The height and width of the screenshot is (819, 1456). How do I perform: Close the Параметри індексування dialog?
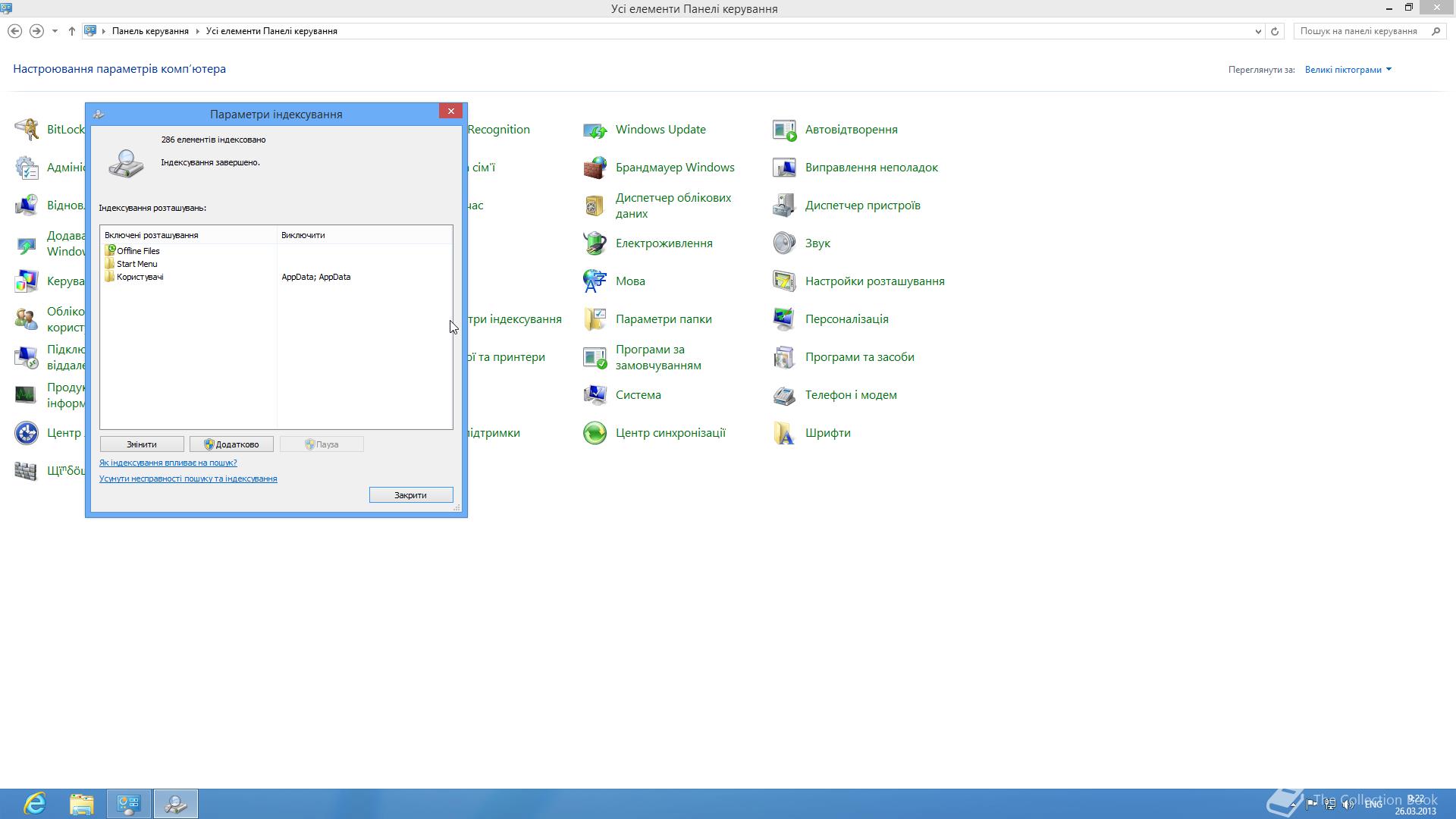pos(450,111)
